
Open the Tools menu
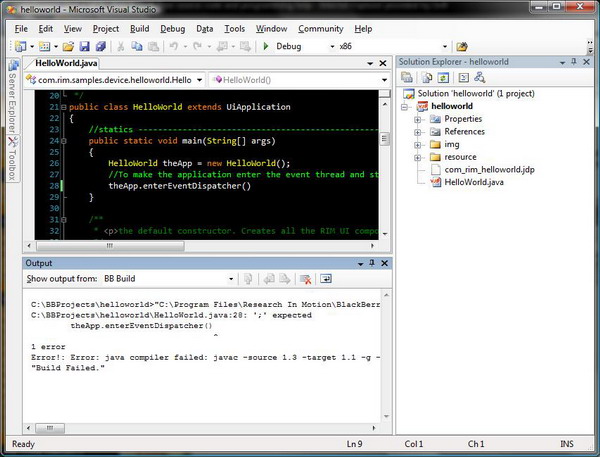[x=234, y=29]
